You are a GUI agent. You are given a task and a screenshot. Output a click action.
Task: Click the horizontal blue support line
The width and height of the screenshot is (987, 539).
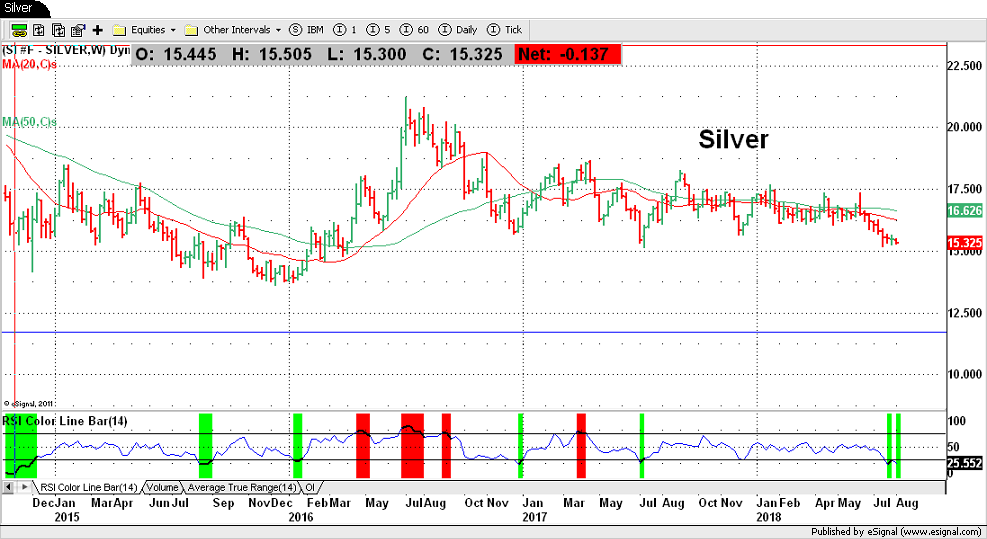tap(473, 332)
